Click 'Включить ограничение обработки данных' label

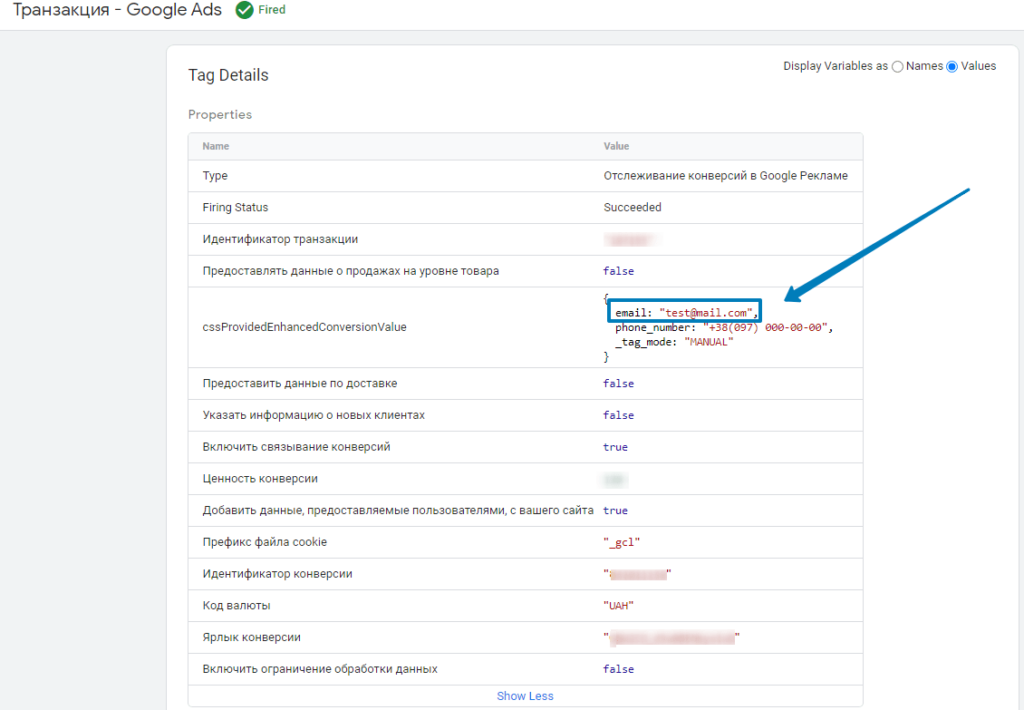[320, 669]
